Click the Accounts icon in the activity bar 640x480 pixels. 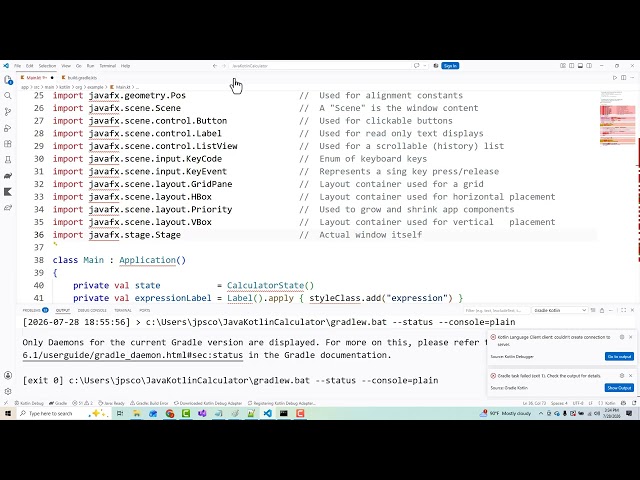click(8, 375)
